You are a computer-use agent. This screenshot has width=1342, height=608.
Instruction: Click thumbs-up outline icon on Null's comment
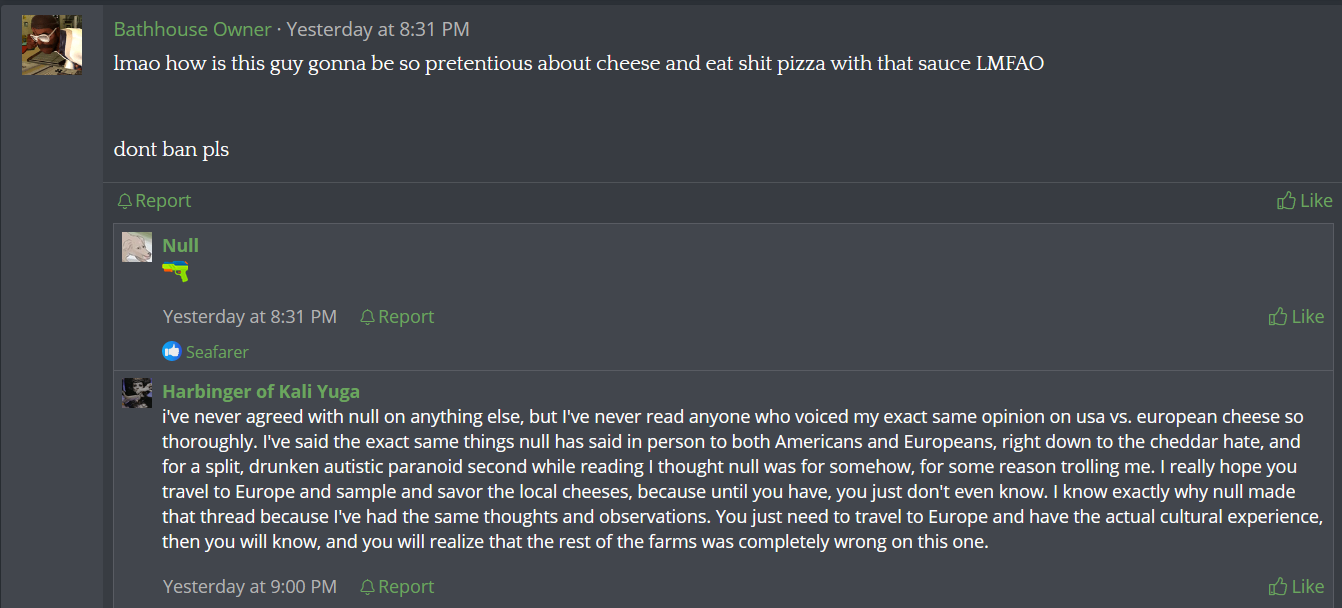click(1278, 317)
